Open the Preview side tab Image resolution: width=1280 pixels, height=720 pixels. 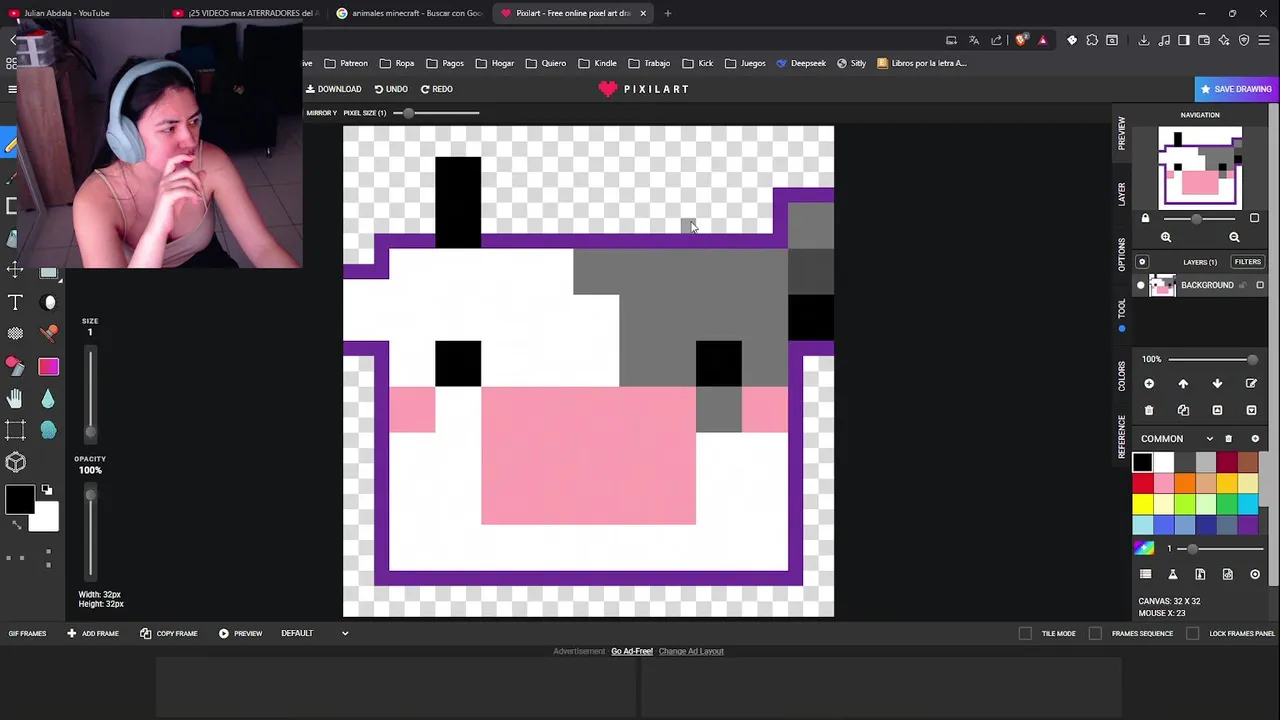tap(1122, 133)
